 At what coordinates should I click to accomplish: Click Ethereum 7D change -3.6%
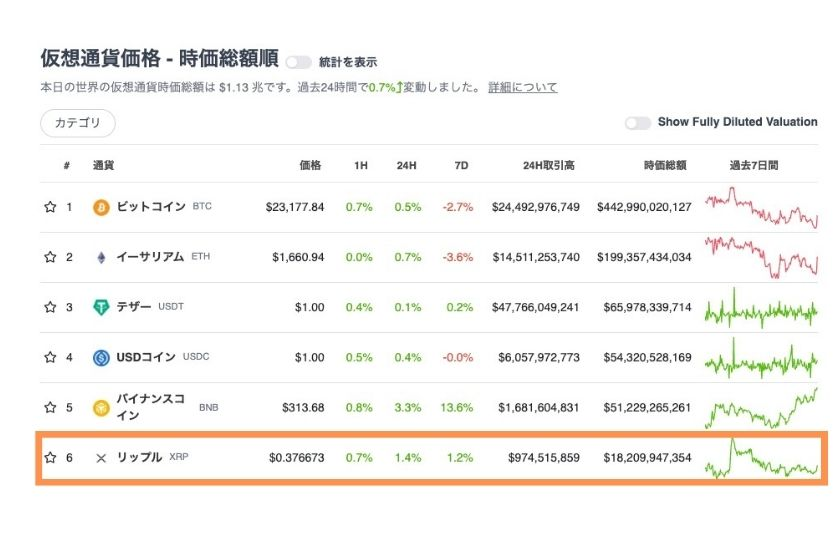(x=458, y=257)
